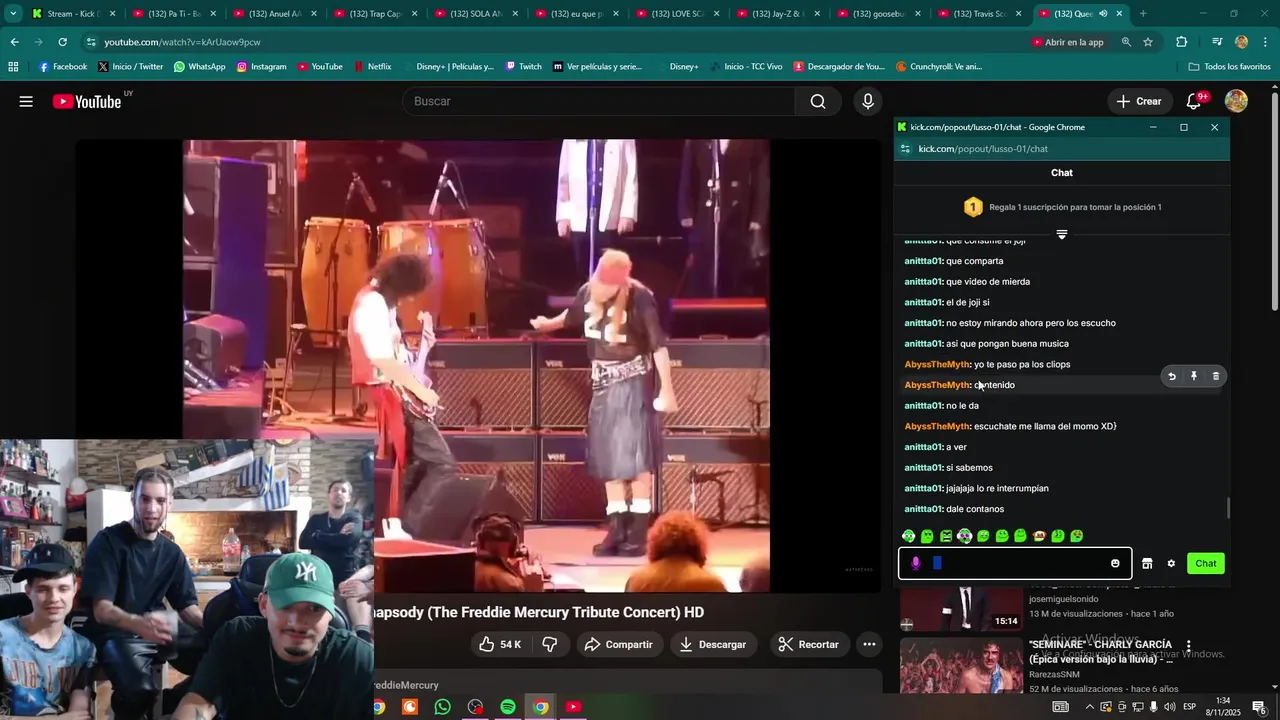This screenshot has height=720, width=1280.
Task: Open Chrome tab search dropdown
Action: (x=13, y=14)
